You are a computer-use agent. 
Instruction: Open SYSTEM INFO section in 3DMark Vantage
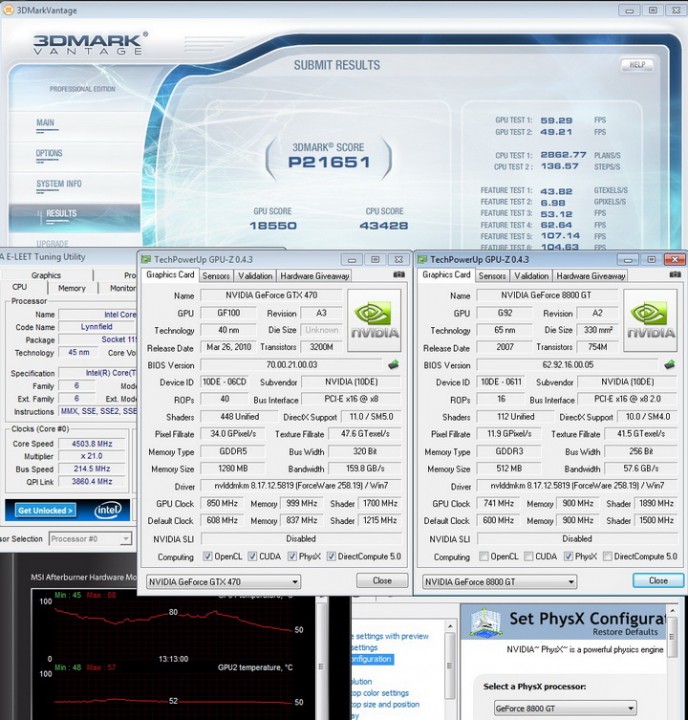pyautogui.click(x=59, y=184)
